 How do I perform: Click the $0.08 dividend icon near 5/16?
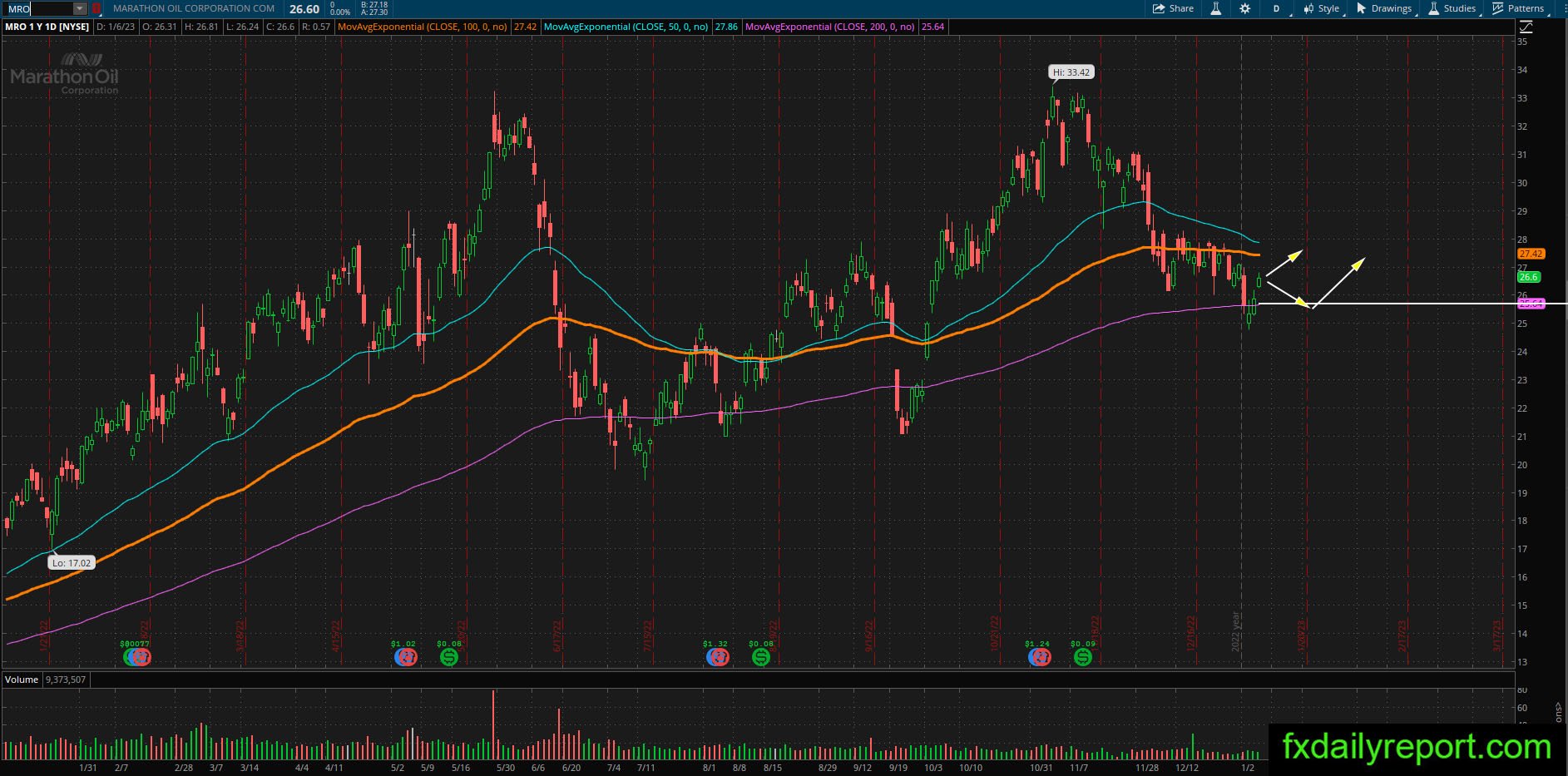tap(449, 657)
